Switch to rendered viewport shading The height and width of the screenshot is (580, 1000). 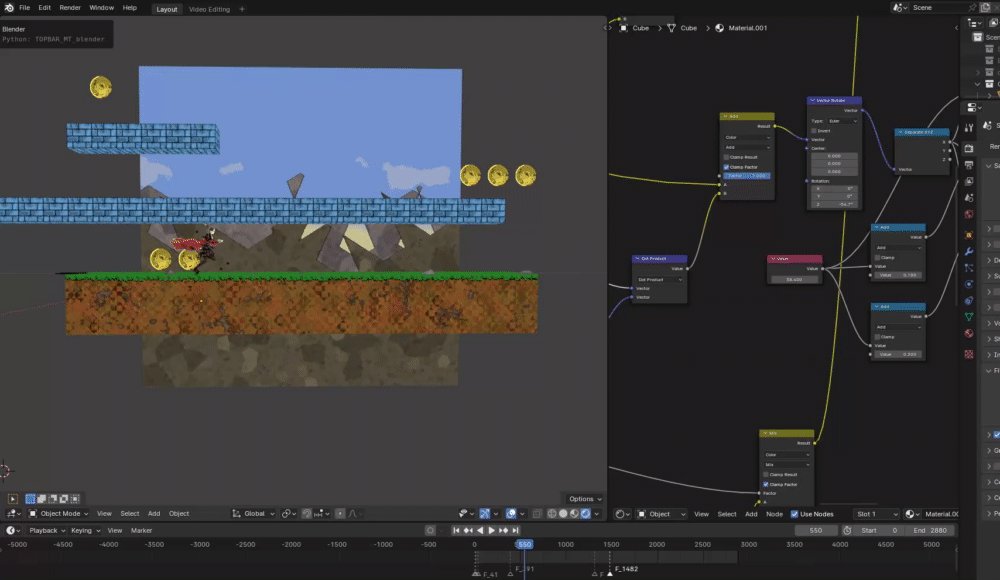585,514
